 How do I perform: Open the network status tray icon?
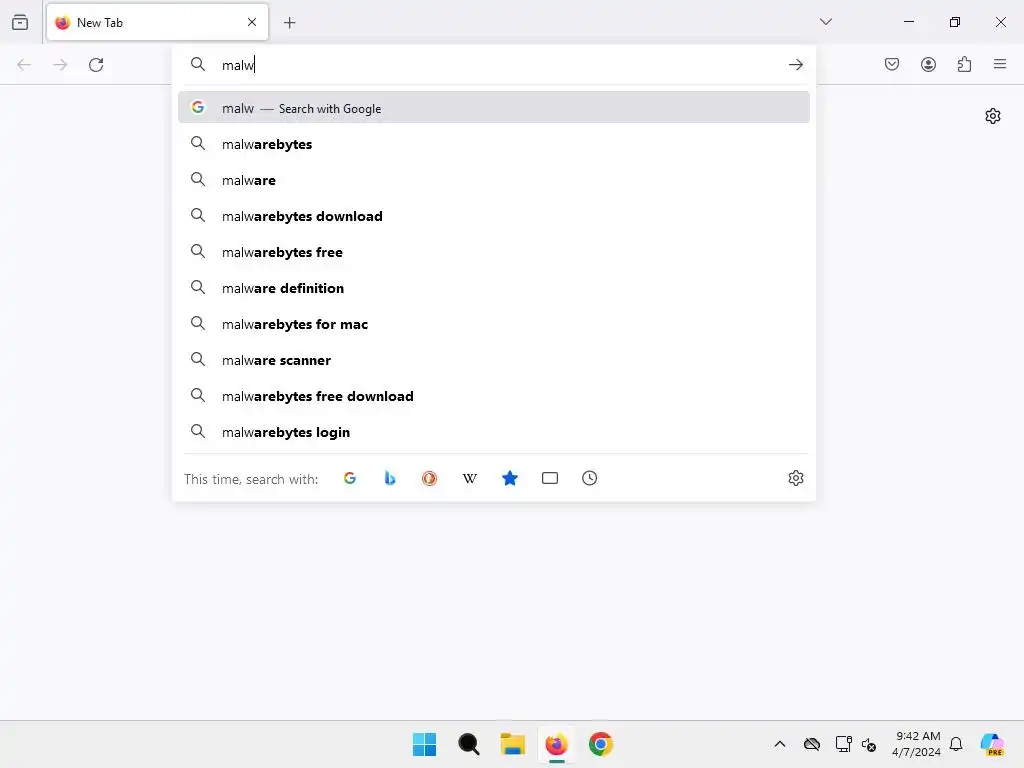pyautogui.click(x=843, y=744)
